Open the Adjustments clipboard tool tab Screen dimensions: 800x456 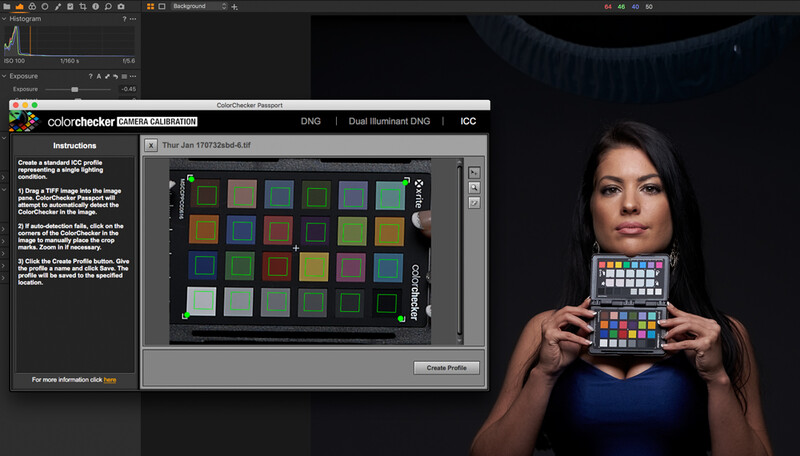70,7
